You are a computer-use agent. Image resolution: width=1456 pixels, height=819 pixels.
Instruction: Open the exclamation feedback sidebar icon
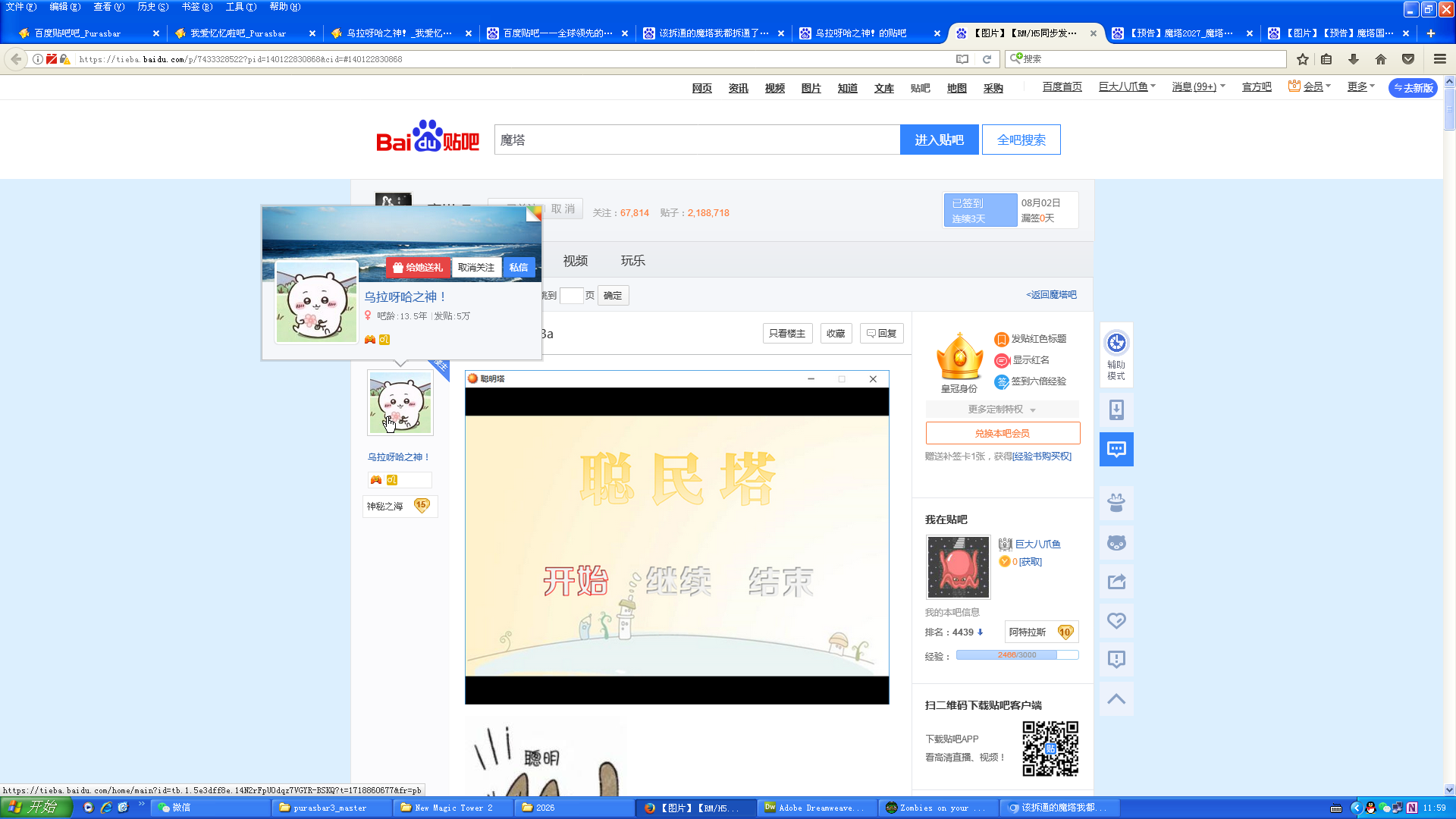point(1116,660)
